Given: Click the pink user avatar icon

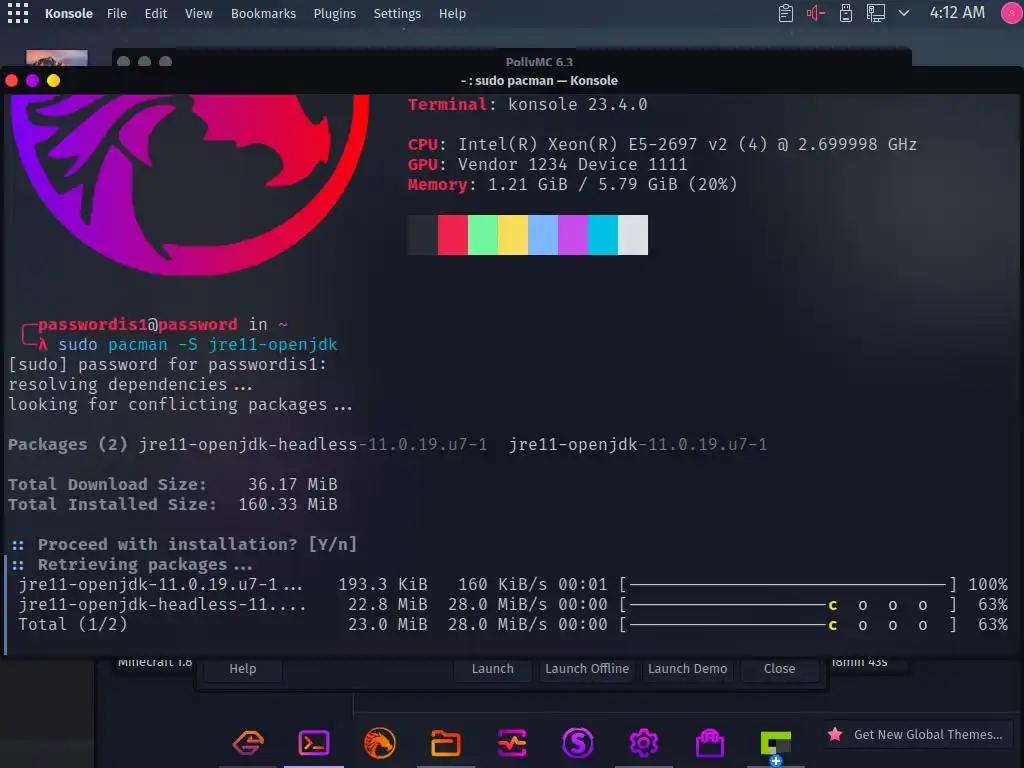Looking at the screenshot, I should (1012, 13).
